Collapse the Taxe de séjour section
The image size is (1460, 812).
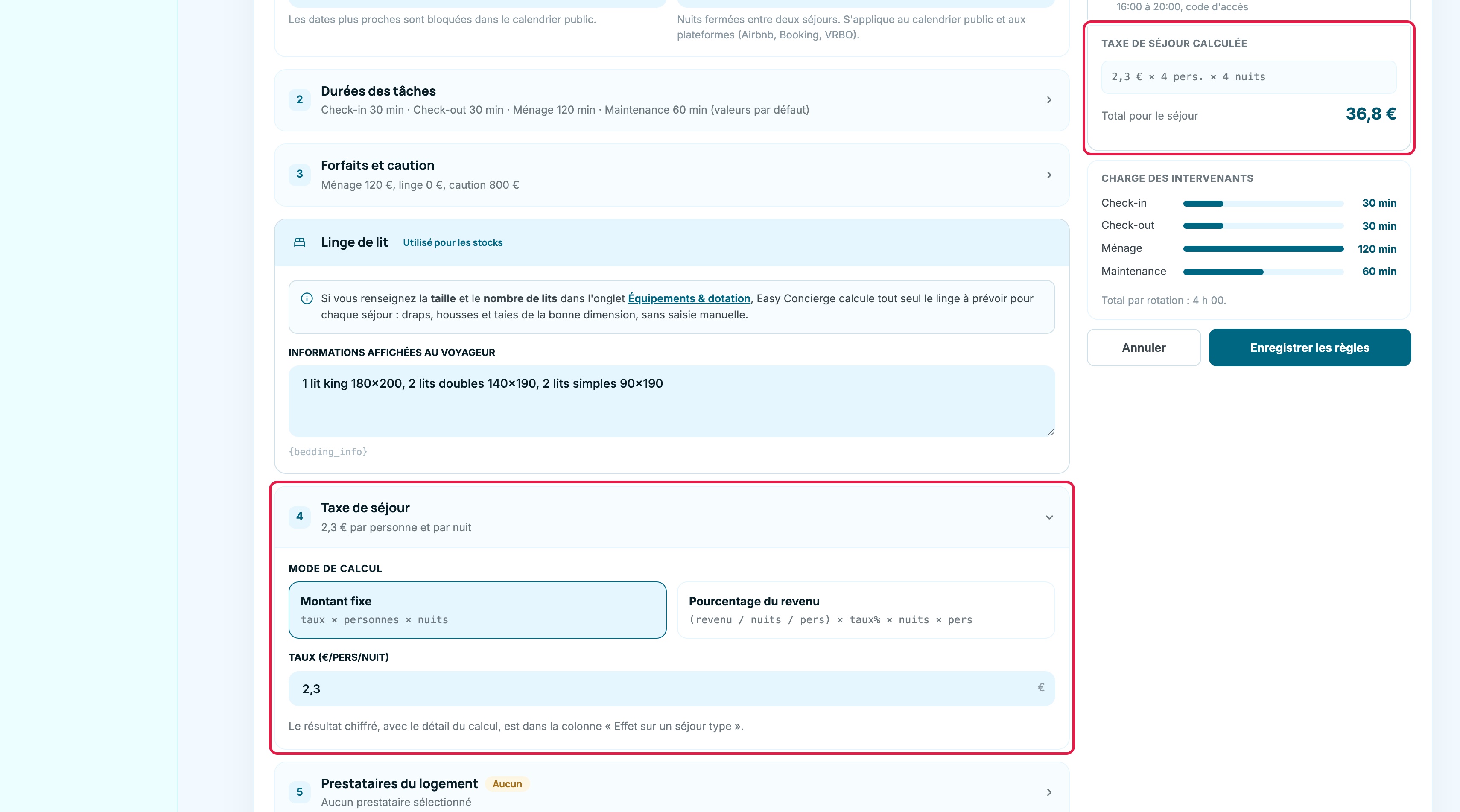pos(672,517)
